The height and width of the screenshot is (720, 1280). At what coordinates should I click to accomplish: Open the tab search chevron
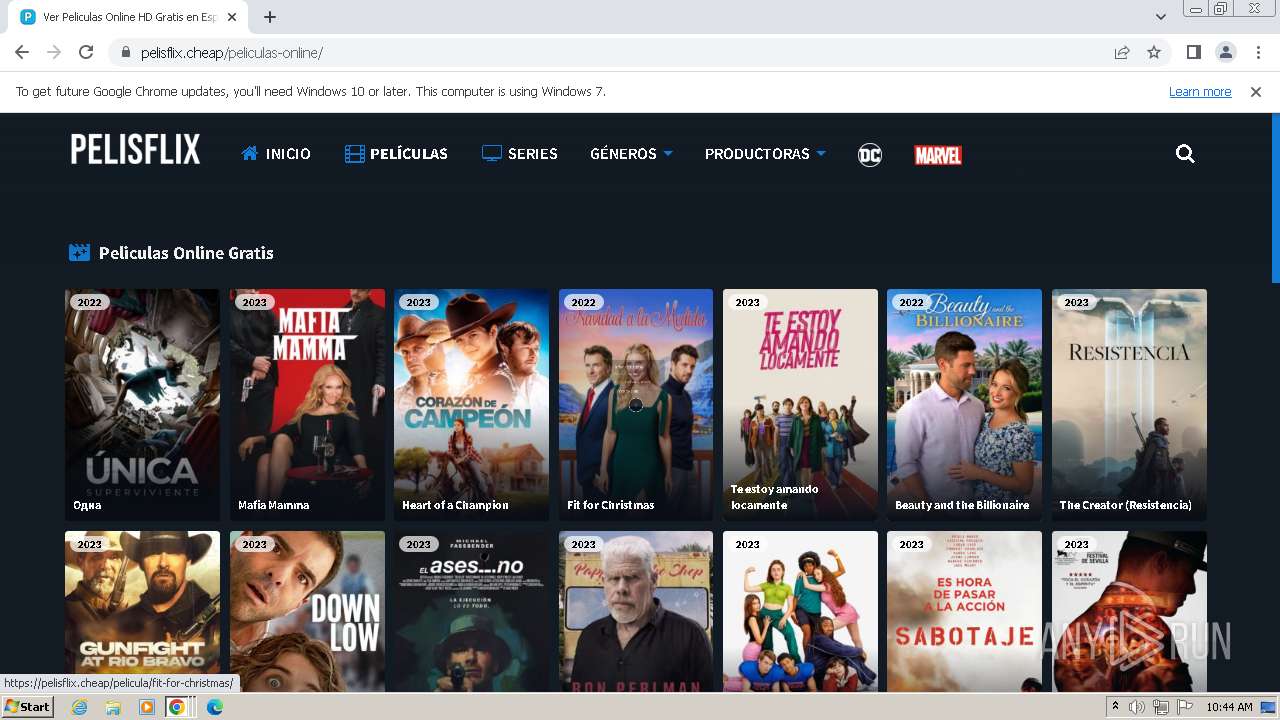tap(1160, 17)
